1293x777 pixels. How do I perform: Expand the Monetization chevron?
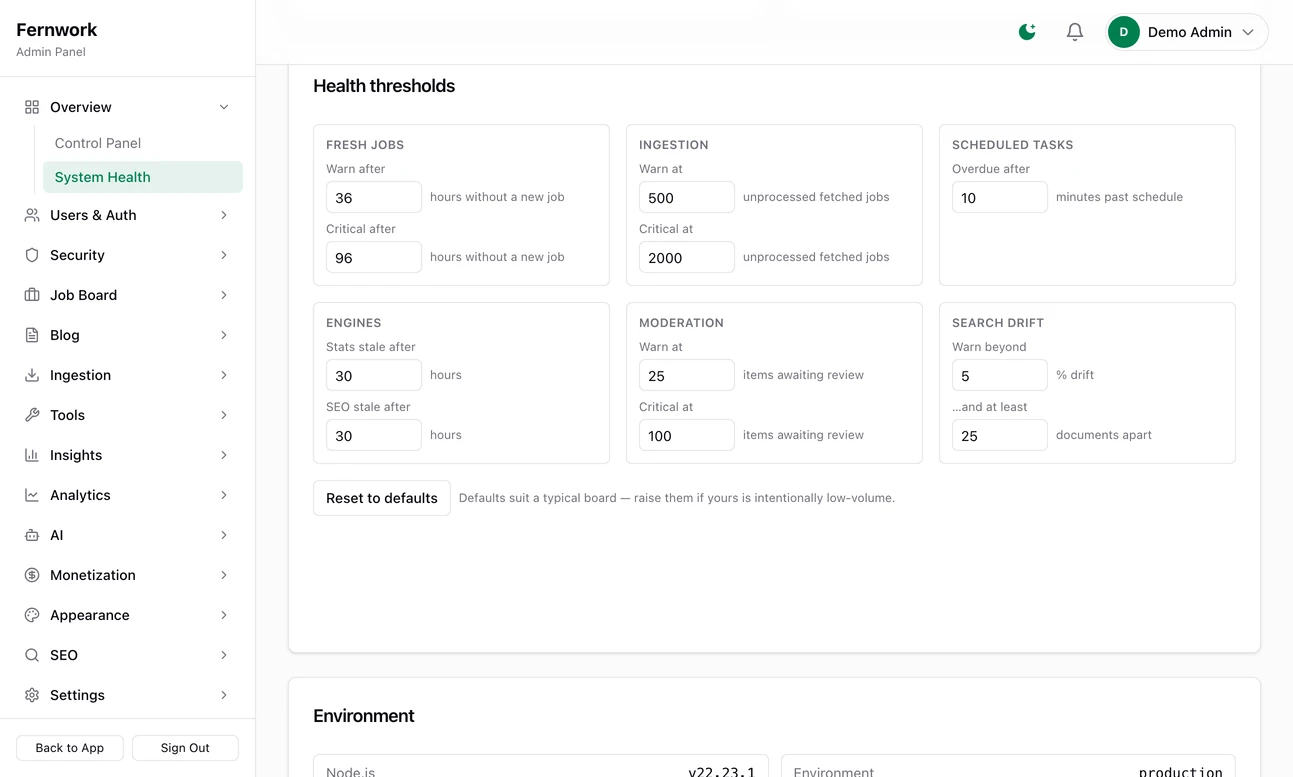coord(224,575)
